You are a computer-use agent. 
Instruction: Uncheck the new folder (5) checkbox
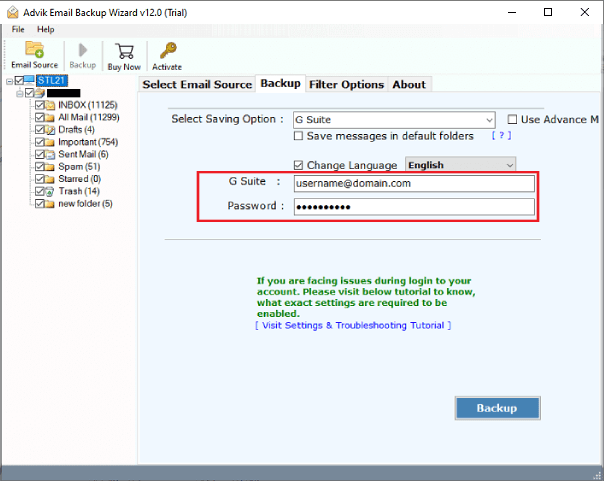40,204
